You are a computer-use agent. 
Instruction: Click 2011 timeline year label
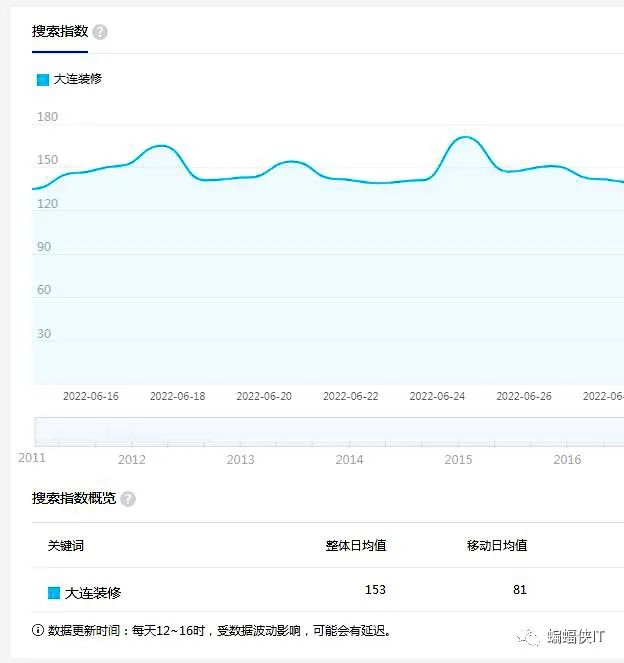(x=32, y=458)
